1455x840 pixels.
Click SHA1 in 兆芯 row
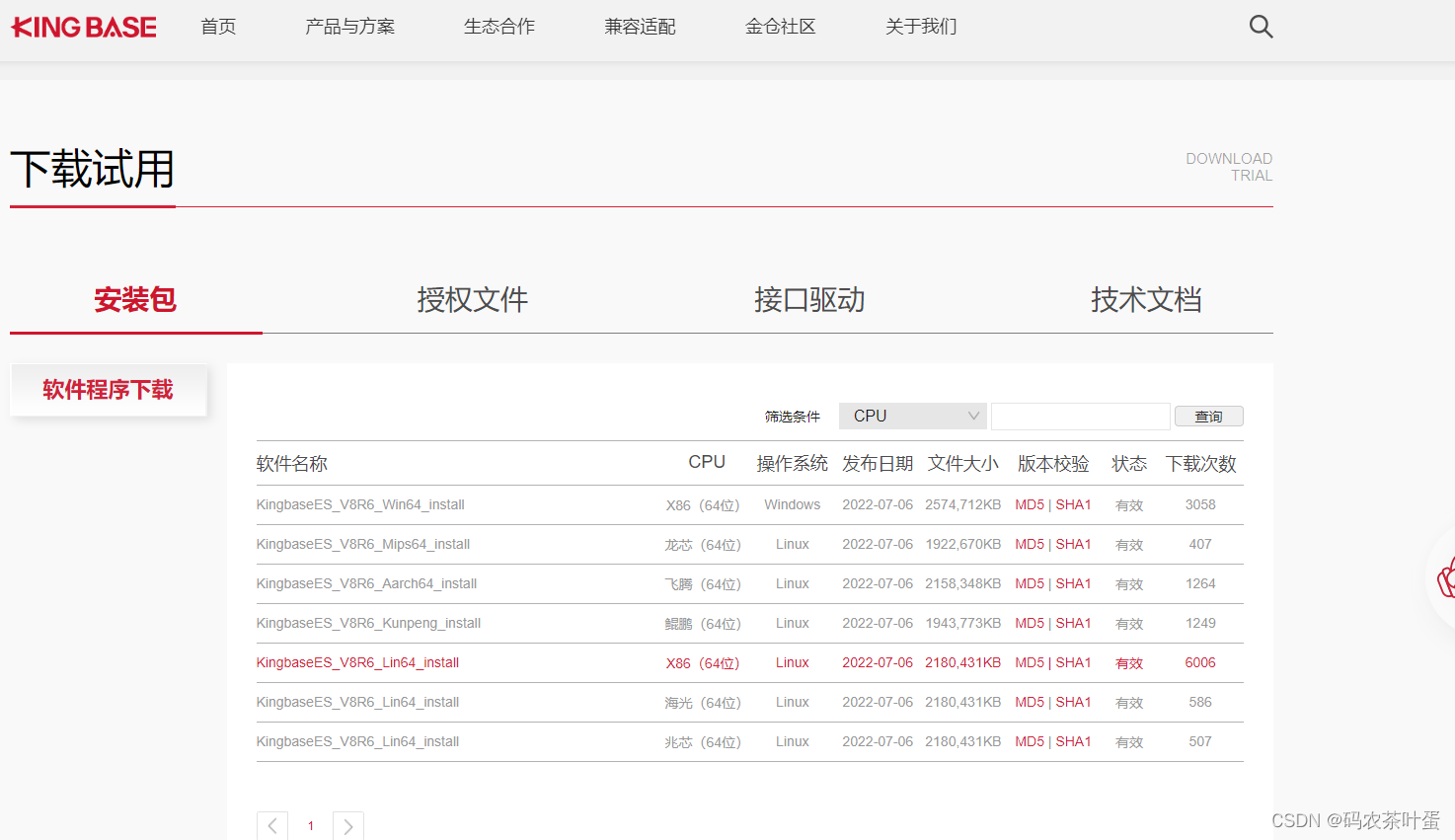coord(1074,741)
